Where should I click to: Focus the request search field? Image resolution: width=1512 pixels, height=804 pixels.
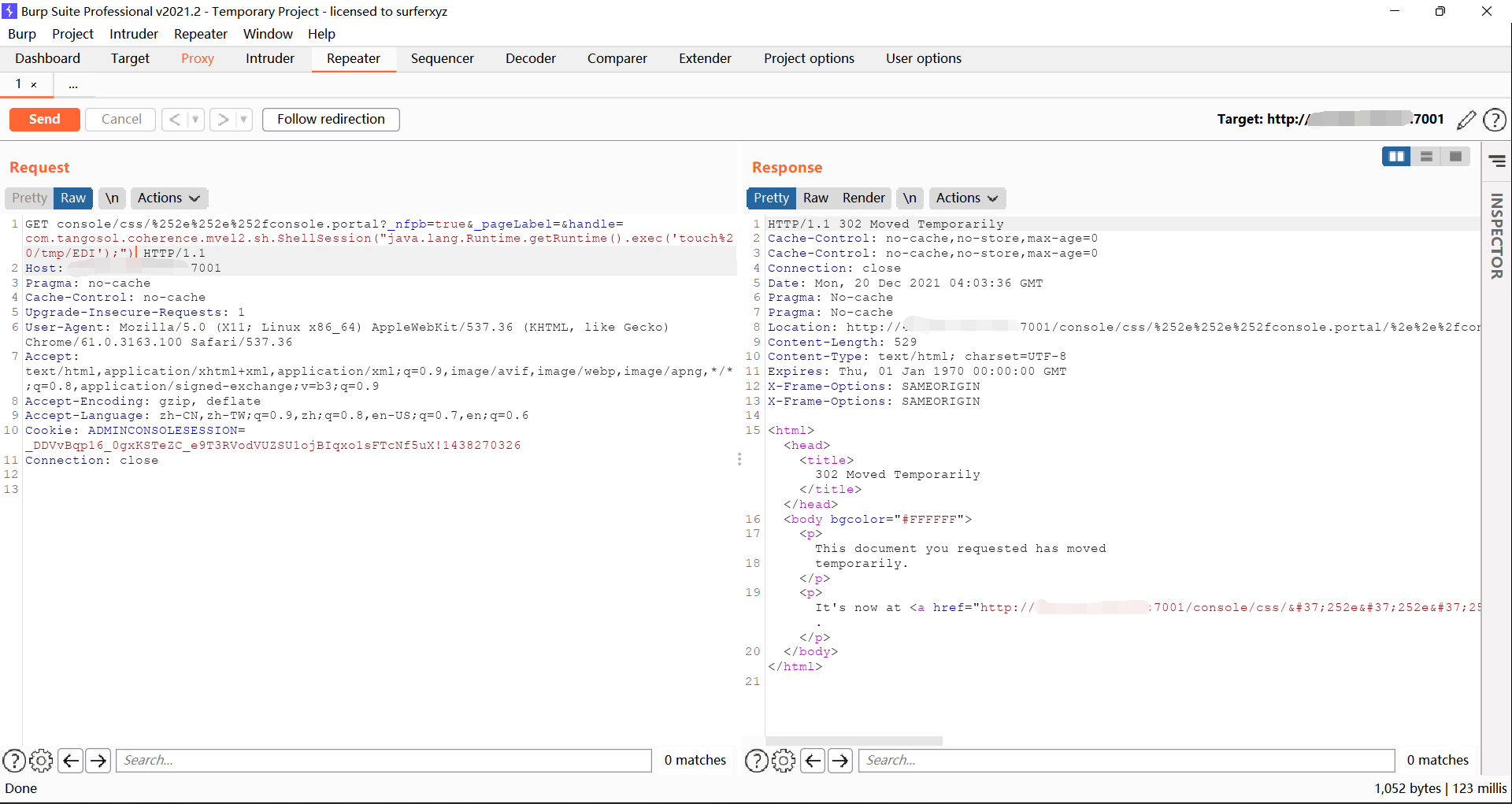coord(384,761)
